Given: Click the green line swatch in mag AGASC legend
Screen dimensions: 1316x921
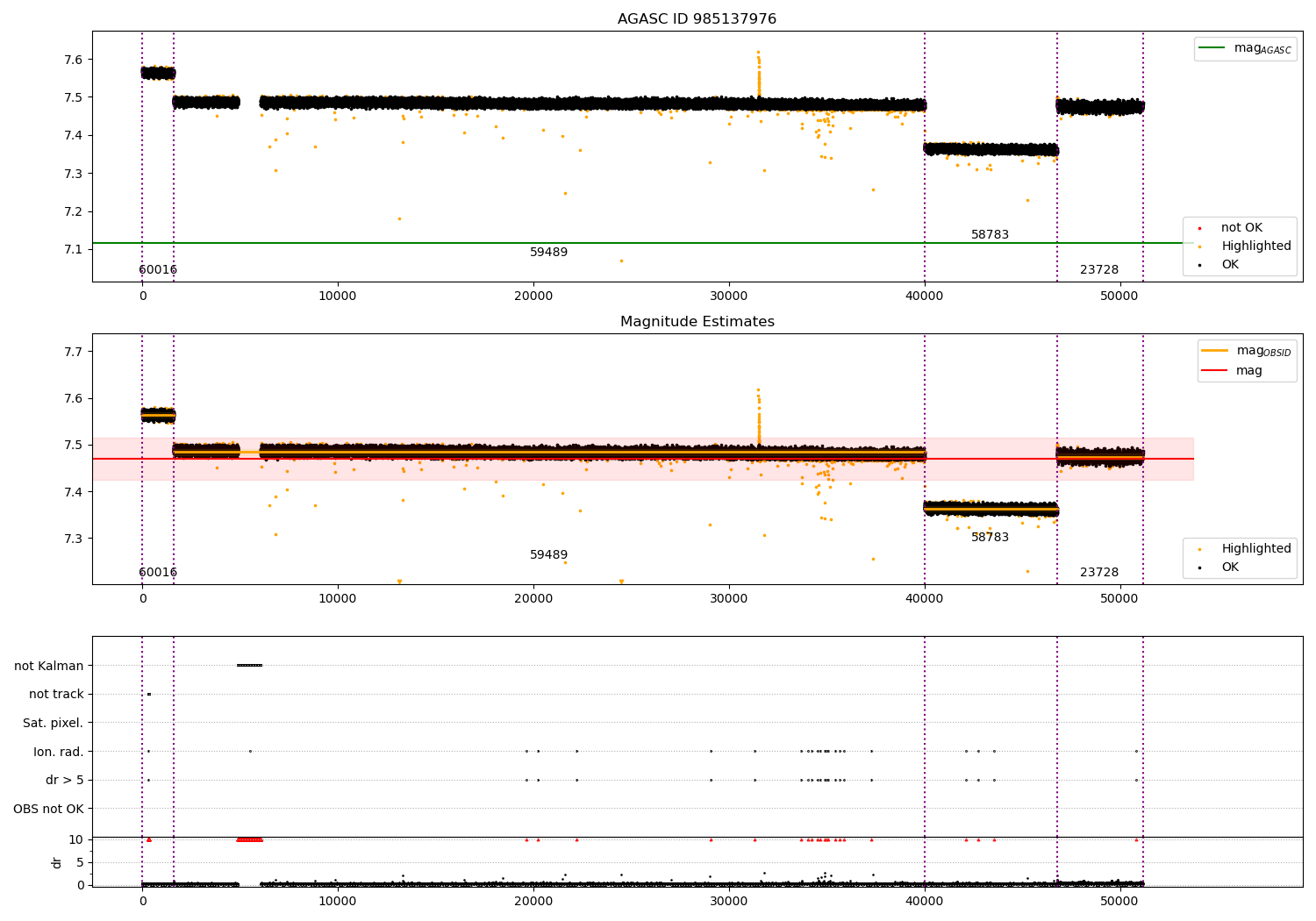Looking at the screenshot, I should tap(1212, 48).
